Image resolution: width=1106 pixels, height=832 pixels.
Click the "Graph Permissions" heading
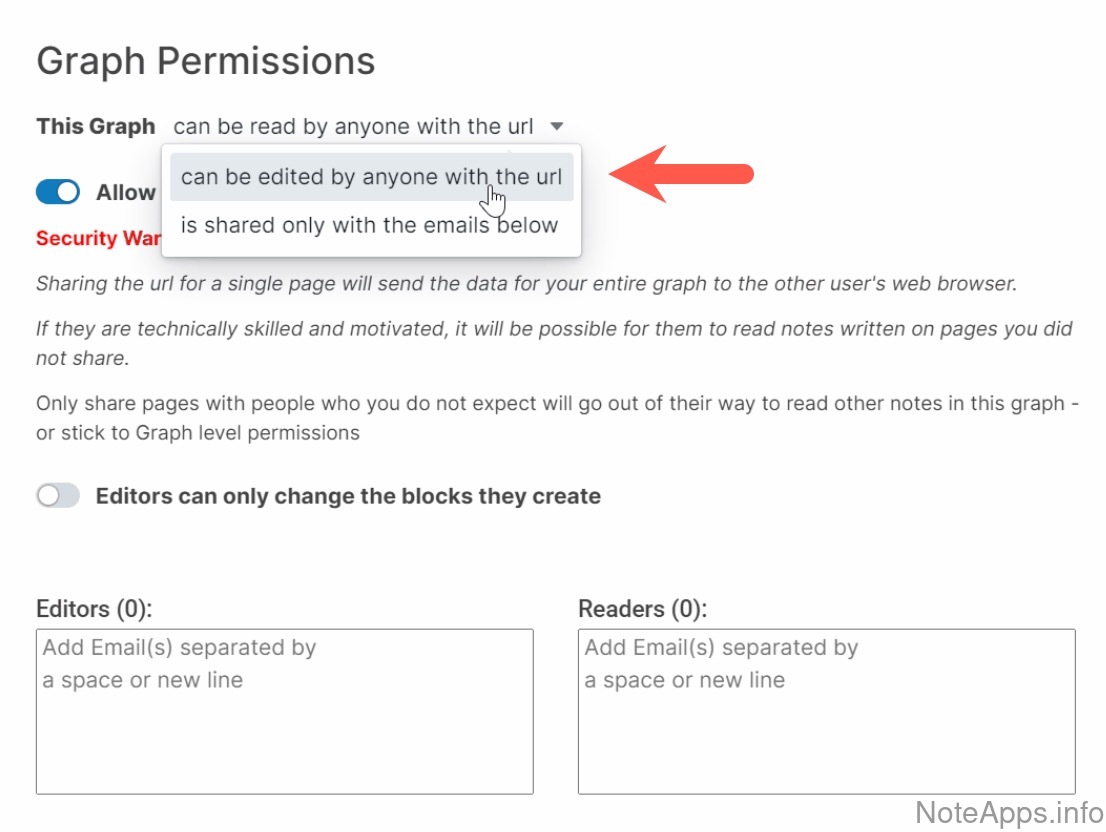(206, 61)
